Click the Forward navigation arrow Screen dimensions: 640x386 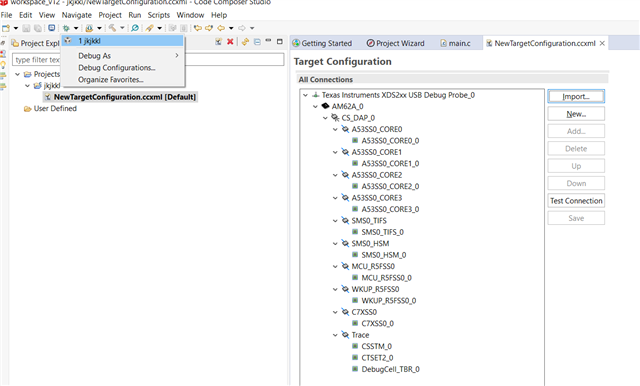[x=242, y=28]
